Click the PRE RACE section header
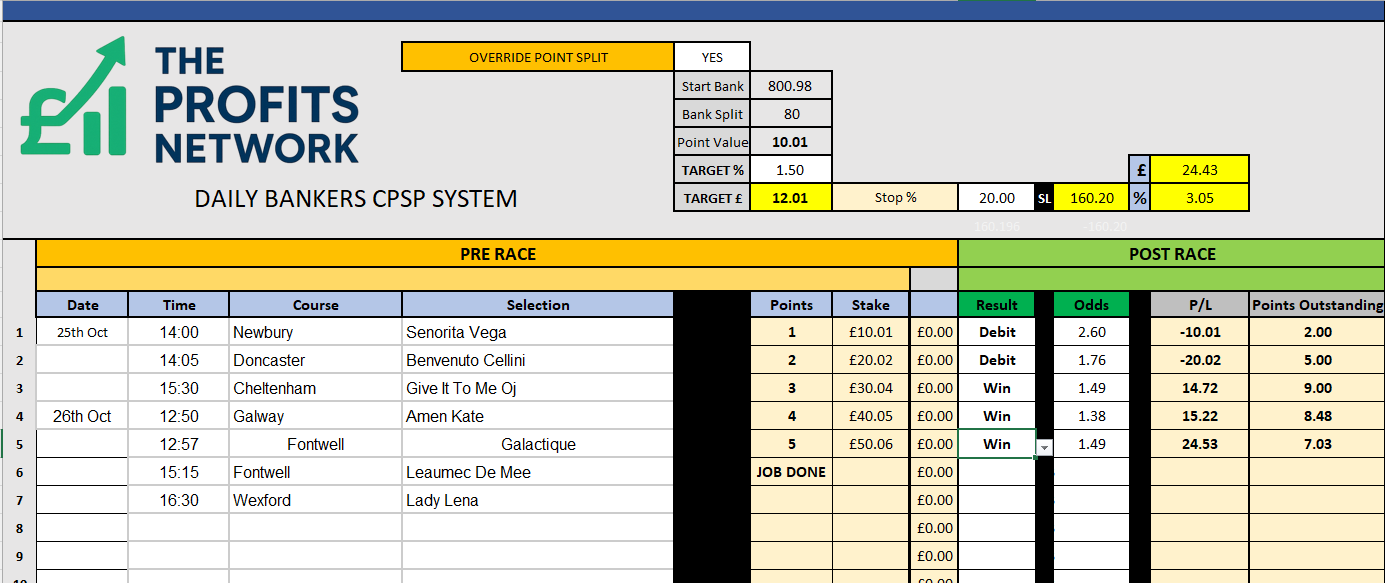Image resolution: width=1385 pixels, height=583 pixels. [x=497, y=254]
